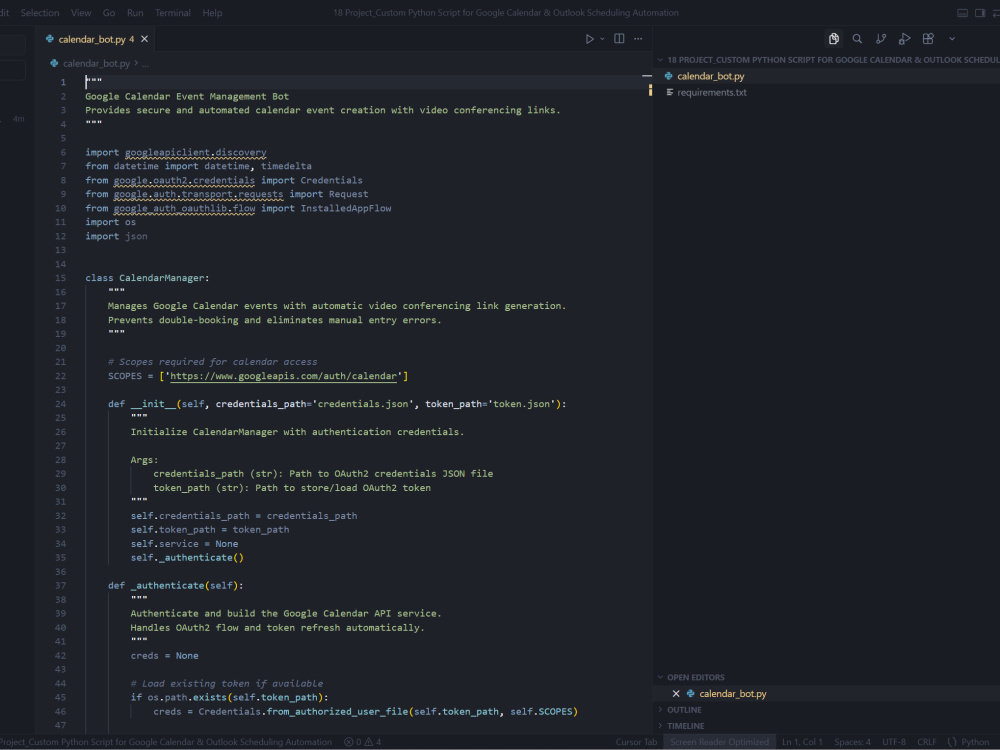1000x750 pixels.
Task: Collapse the OPEN EDITORS section
Action: click(x=827, y=677)
